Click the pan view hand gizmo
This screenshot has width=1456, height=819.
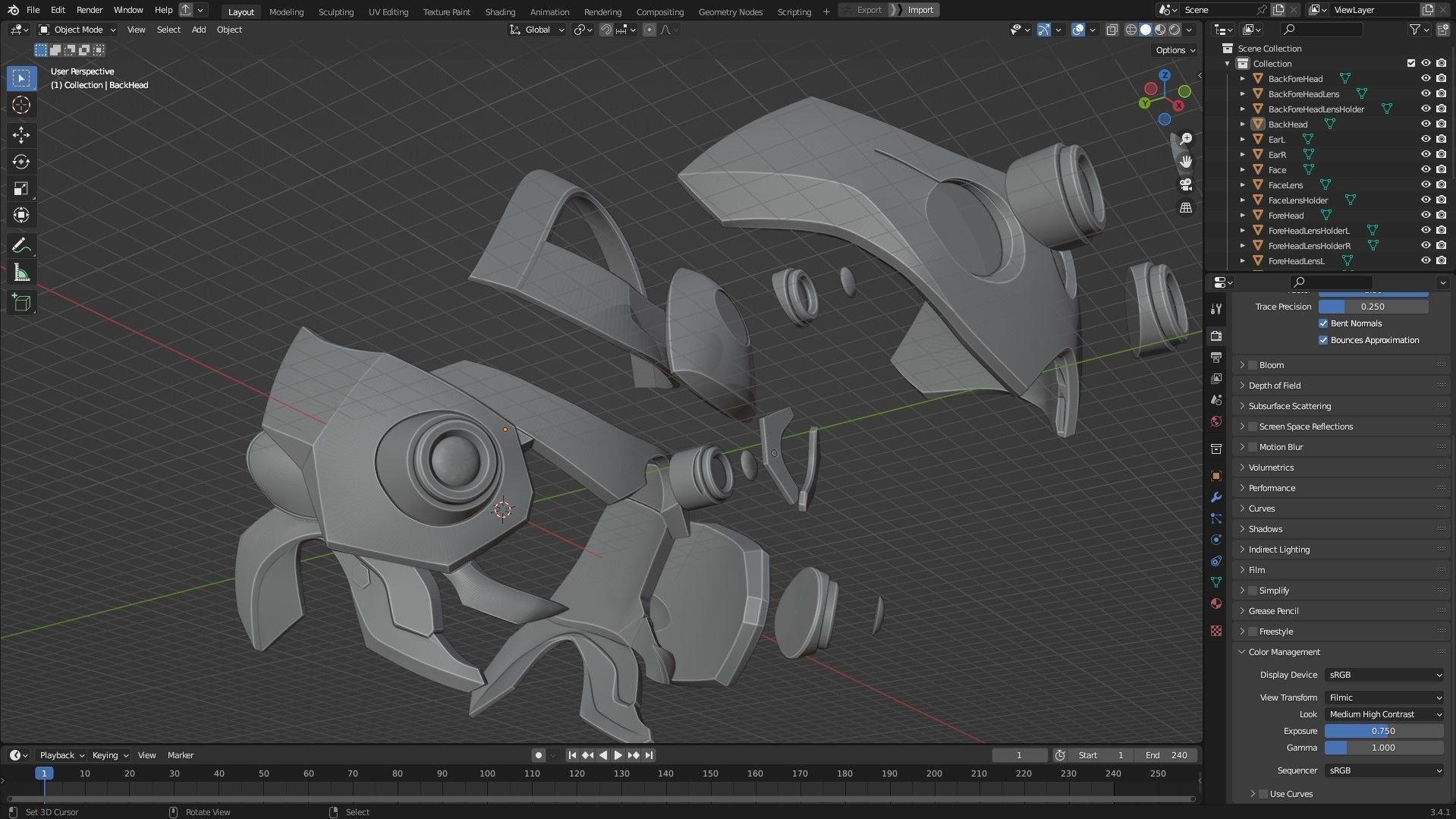click(x=1186, y=162)
